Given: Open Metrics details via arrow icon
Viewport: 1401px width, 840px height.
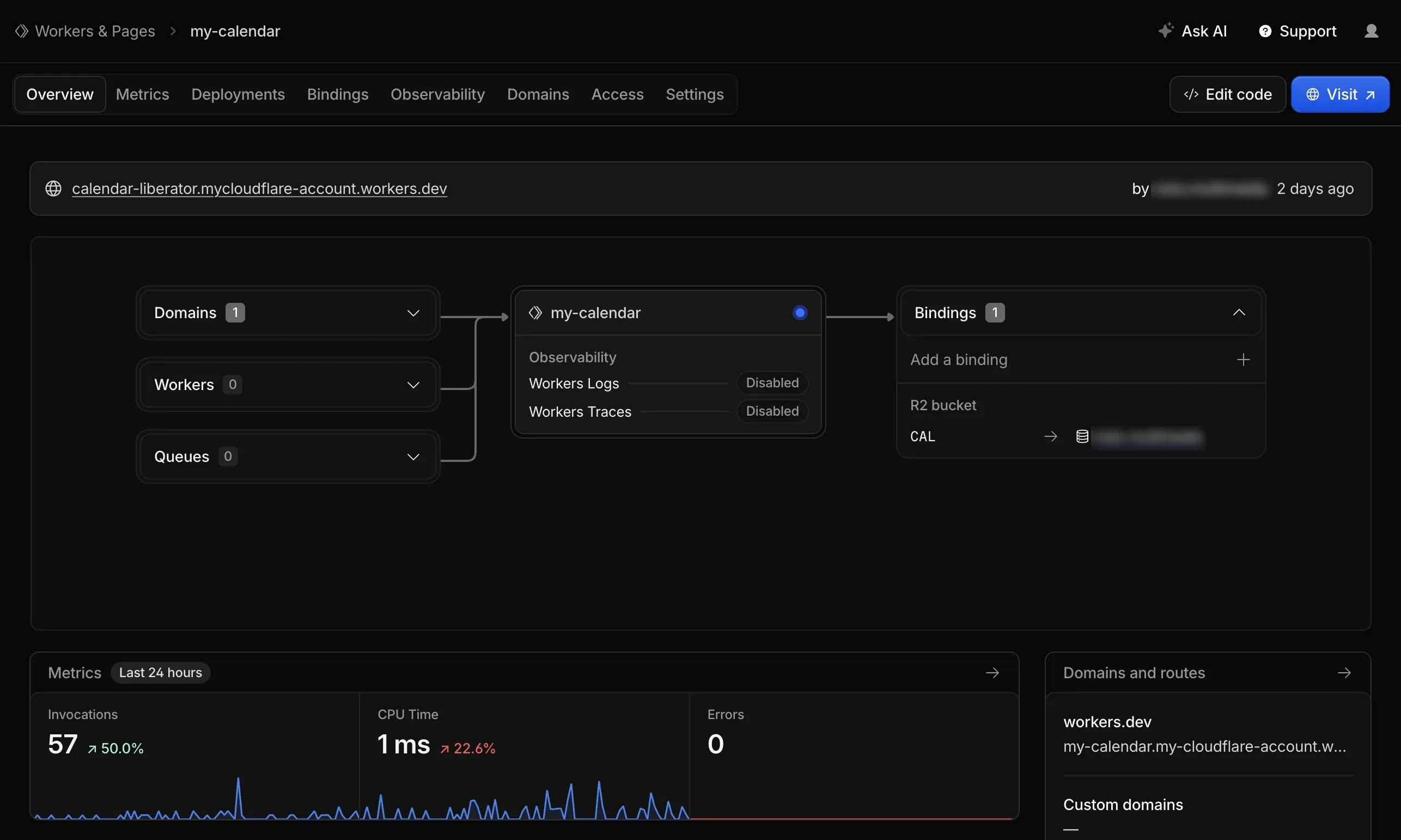Looking at the screenshot, I should (992, 672).
